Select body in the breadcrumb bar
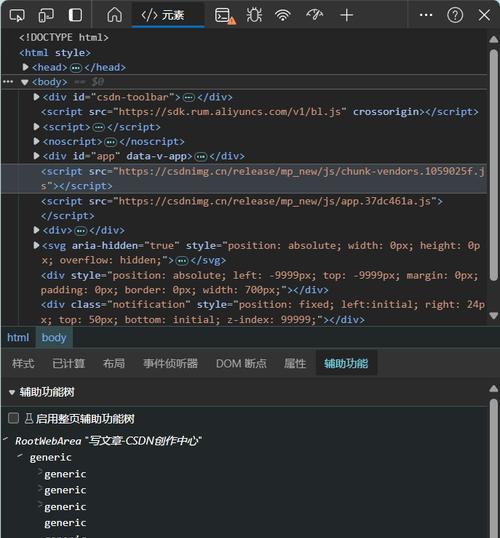Screen dimensions: 500x538 (54, 338)
